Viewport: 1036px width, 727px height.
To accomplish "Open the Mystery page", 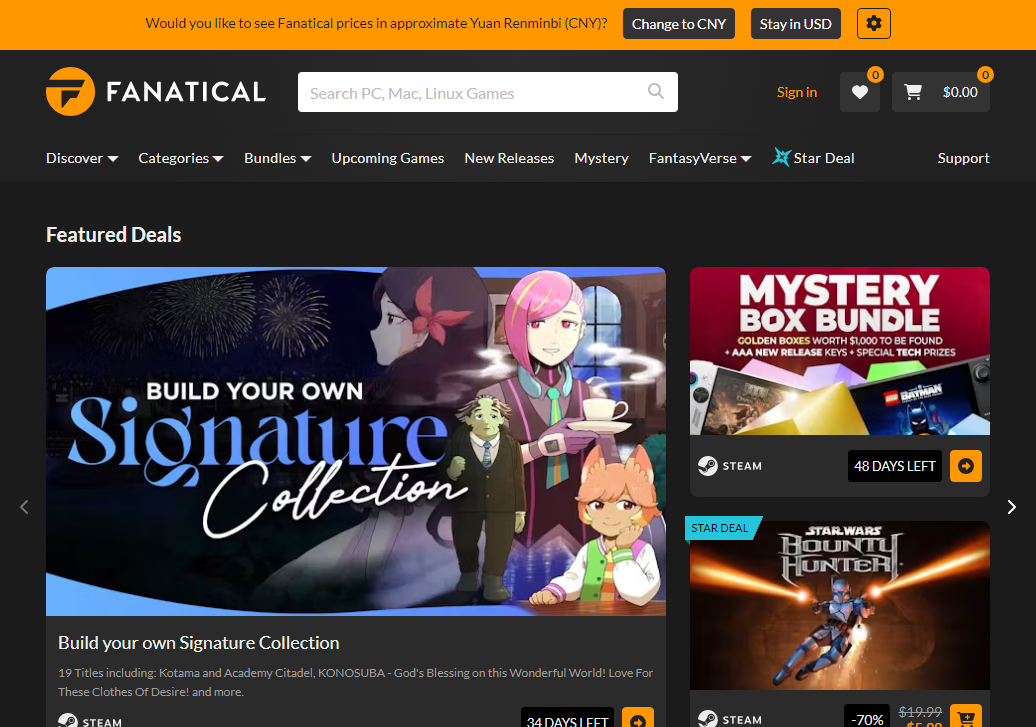I will (601, 158).
